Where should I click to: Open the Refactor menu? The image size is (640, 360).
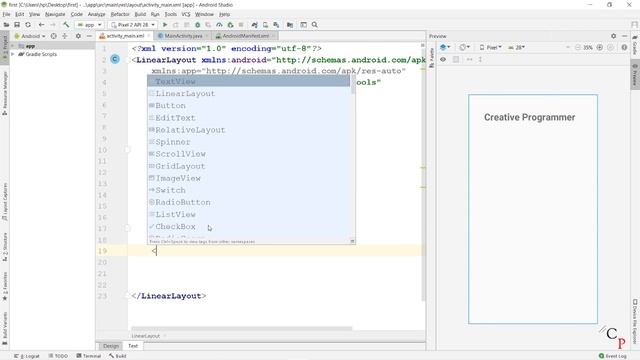click(x=120, y=14)
